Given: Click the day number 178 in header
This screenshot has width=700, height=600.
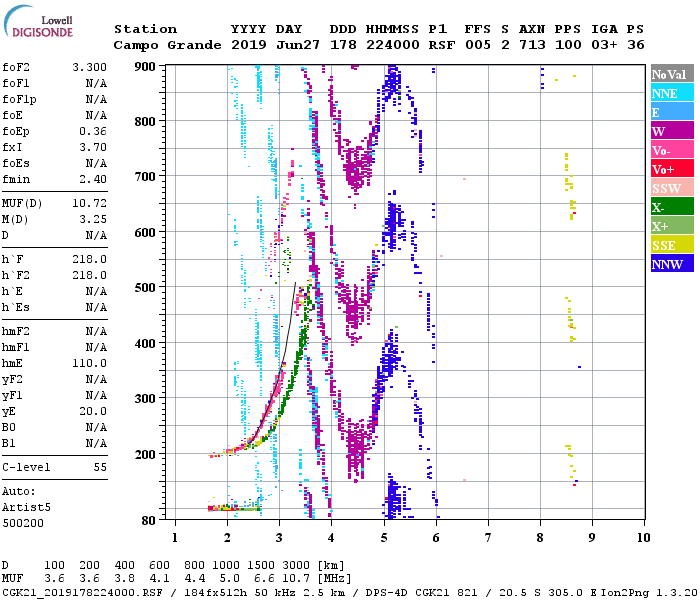Looking at the screenshot, I should point(343,45).
